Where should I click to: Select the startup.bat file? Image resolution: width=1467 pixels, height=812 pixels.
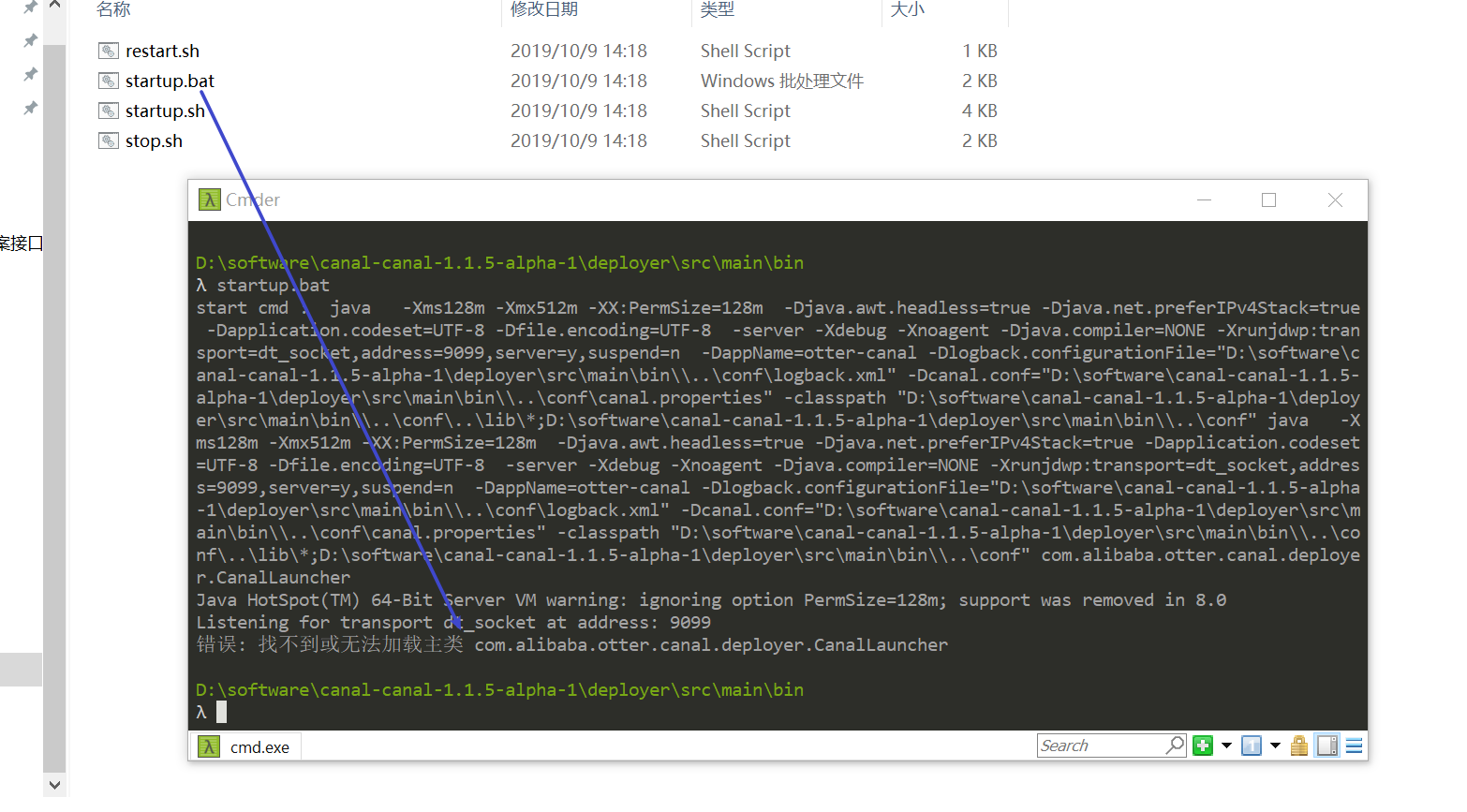(170, 81)
